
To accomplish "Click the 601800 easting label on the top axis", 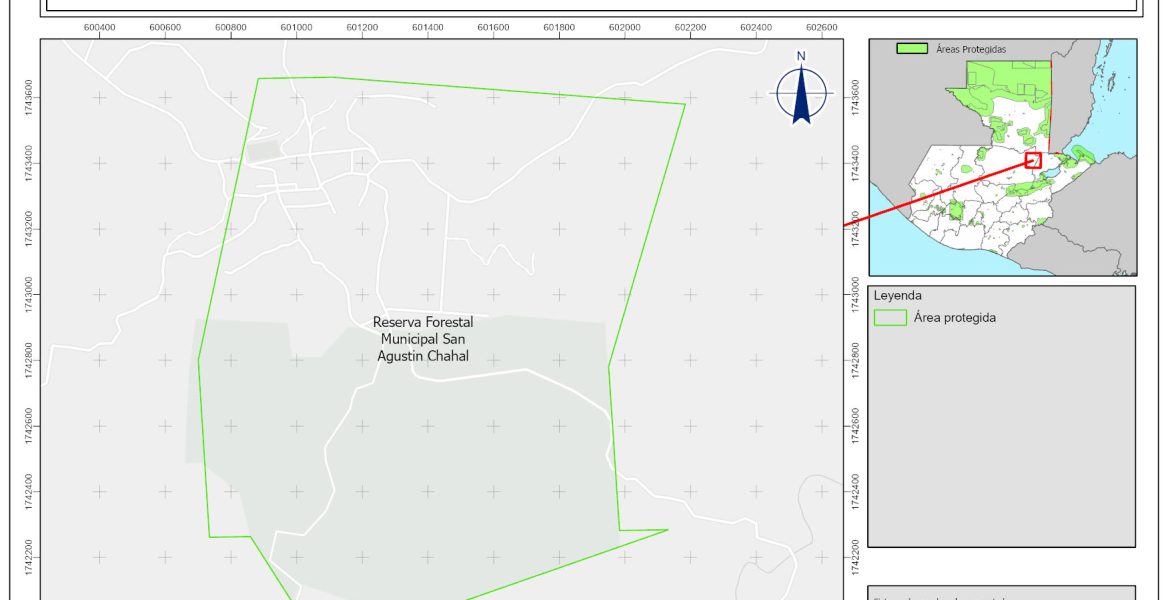I will [x=559, y=28].
